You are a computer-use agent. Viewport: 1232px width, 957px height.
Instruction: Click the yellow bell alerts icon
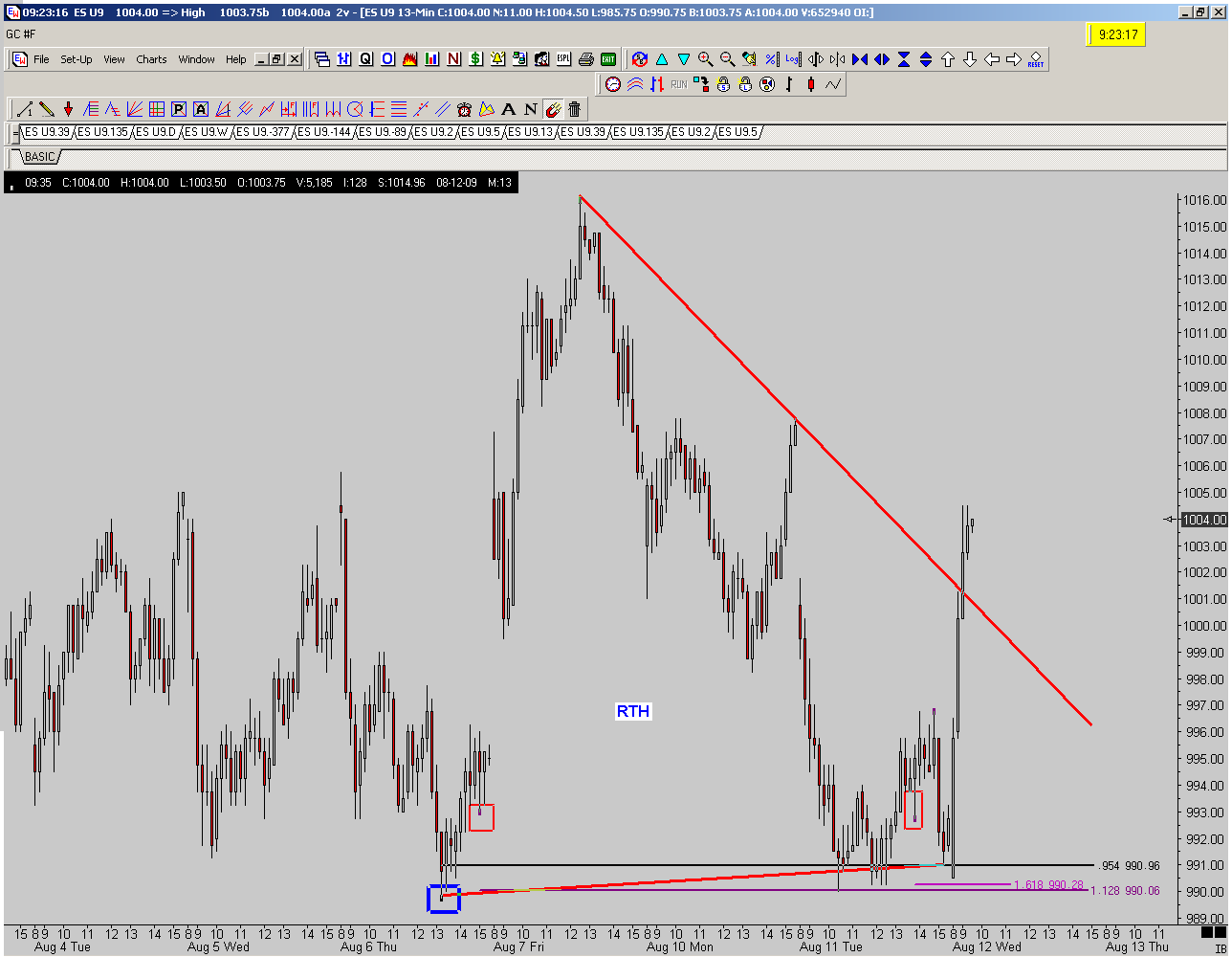497,59
